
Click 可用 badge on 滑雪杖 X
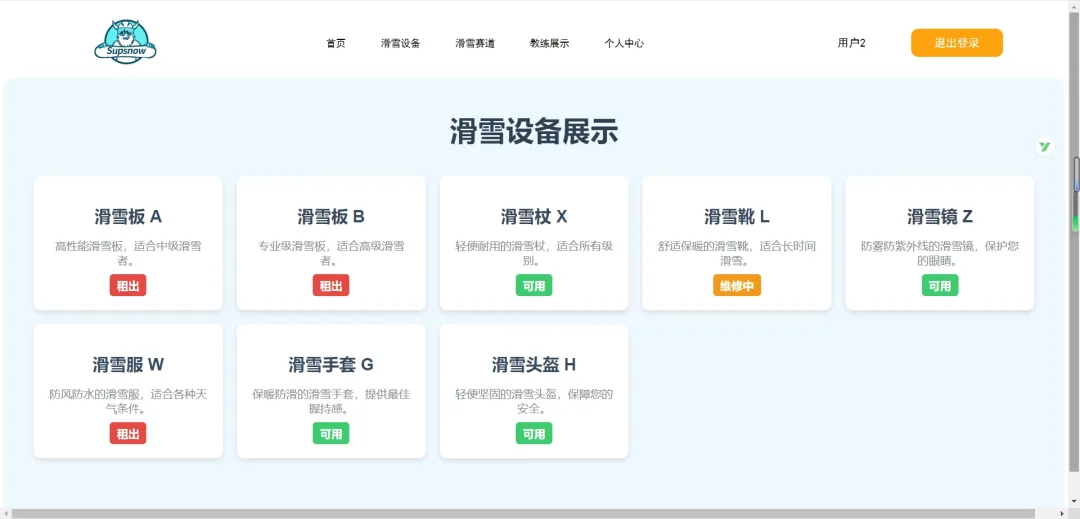coord(534,286)
